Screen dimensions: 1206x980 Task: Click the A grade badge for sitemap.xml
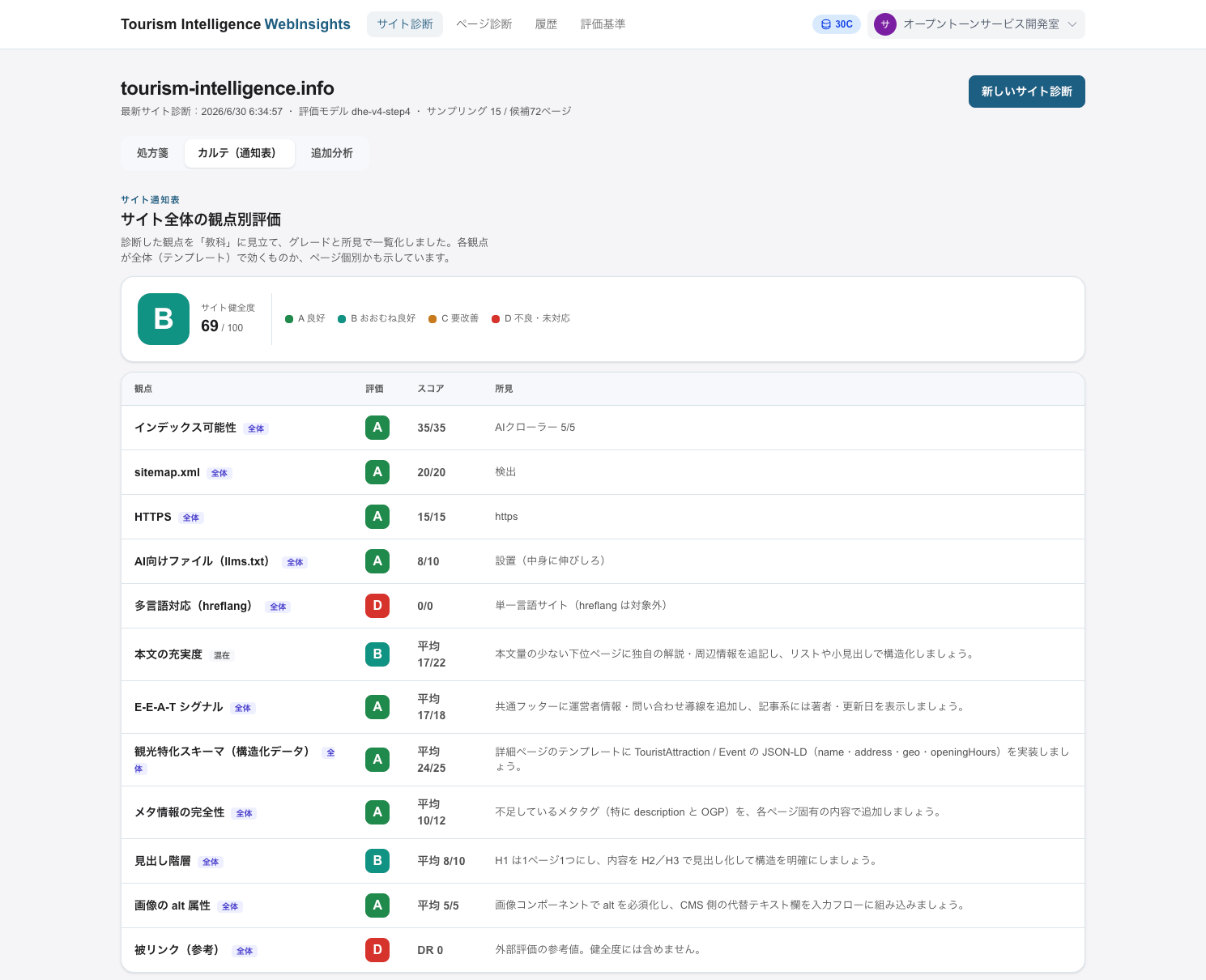(377, 472)
